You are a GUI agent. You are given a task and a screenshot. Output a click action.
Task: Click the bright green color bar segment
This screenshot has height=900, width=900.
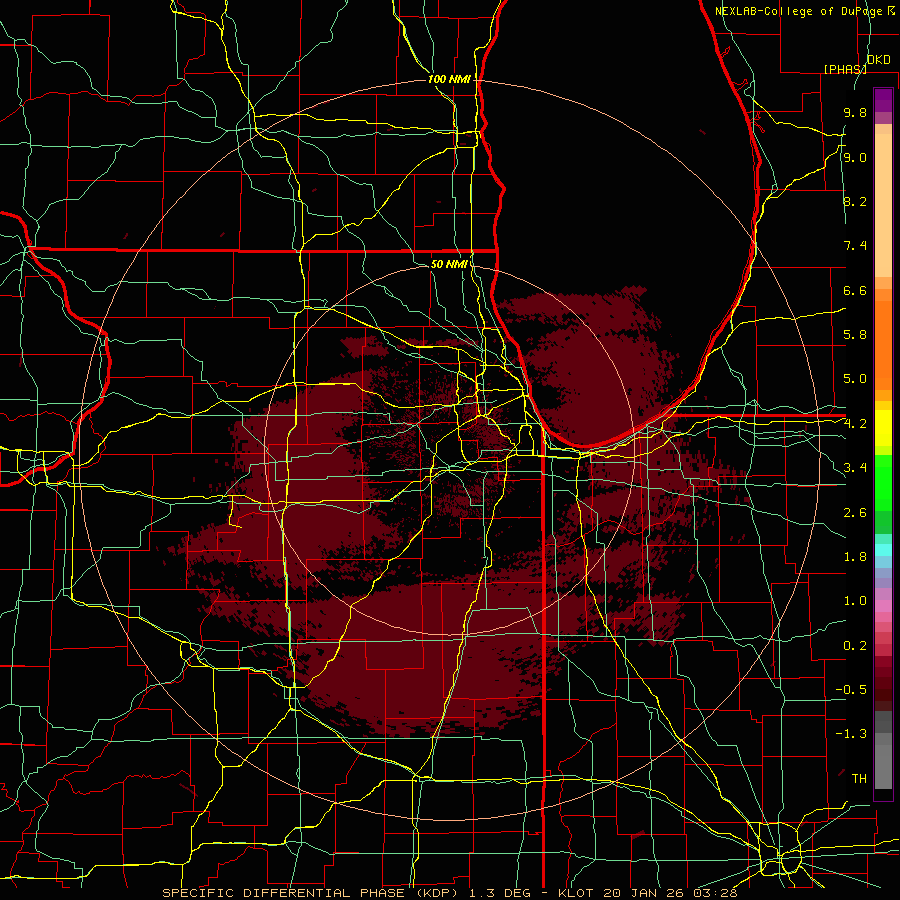[x=883, y=483]
